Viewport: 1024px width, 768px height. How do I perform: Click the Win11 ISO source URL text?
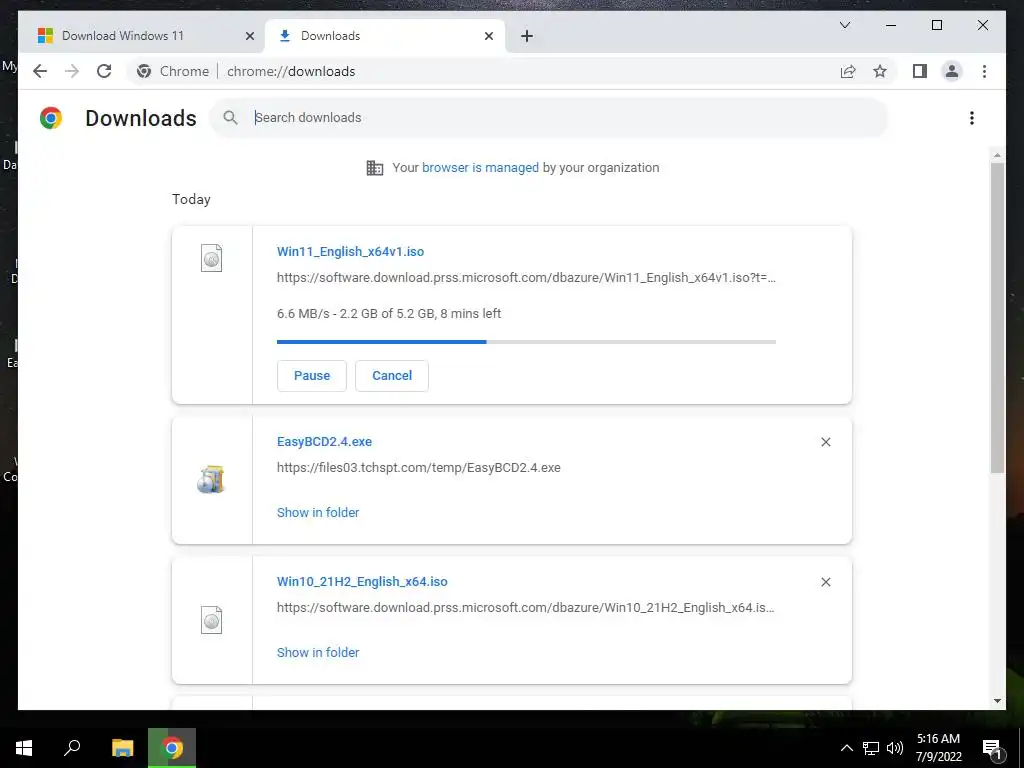[526, 278]
